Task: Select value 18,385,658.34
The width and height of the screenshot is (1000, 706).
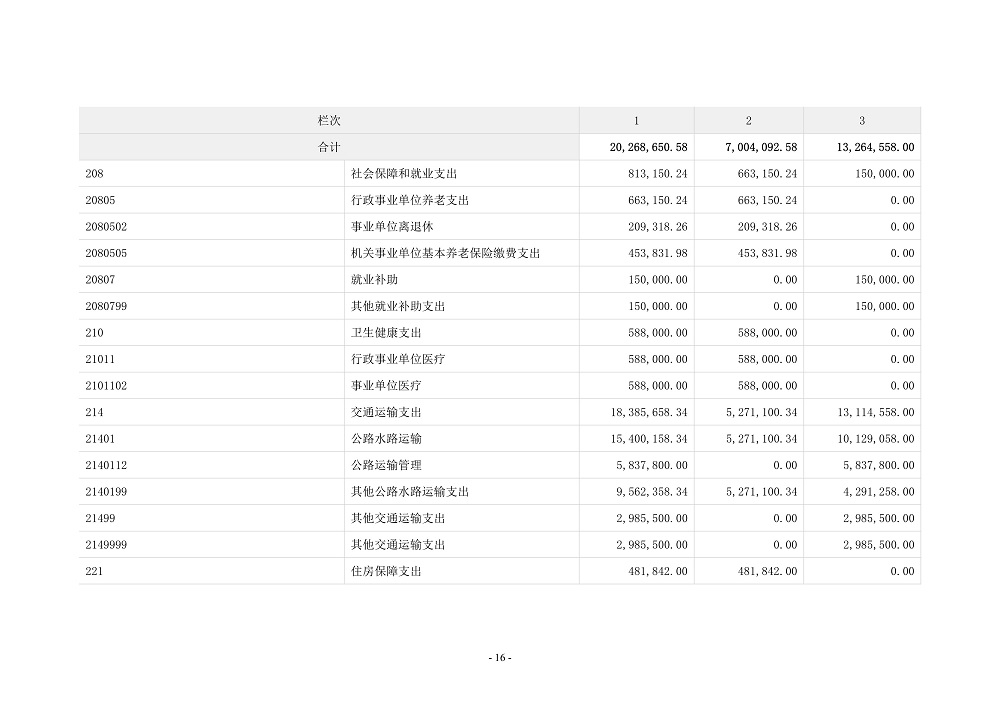Action: [x=649, y=412]
